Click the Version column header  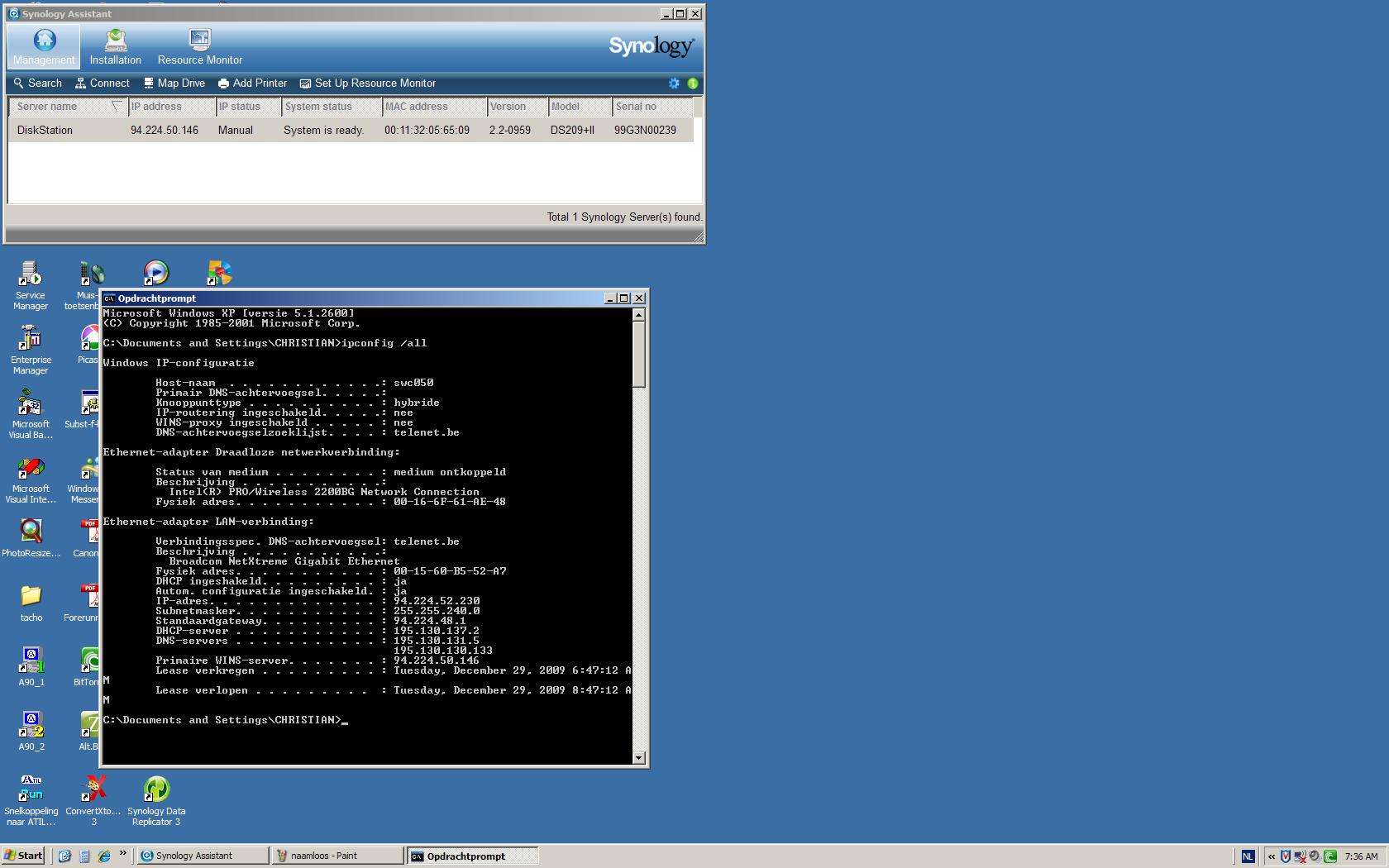tap(518, 107)
